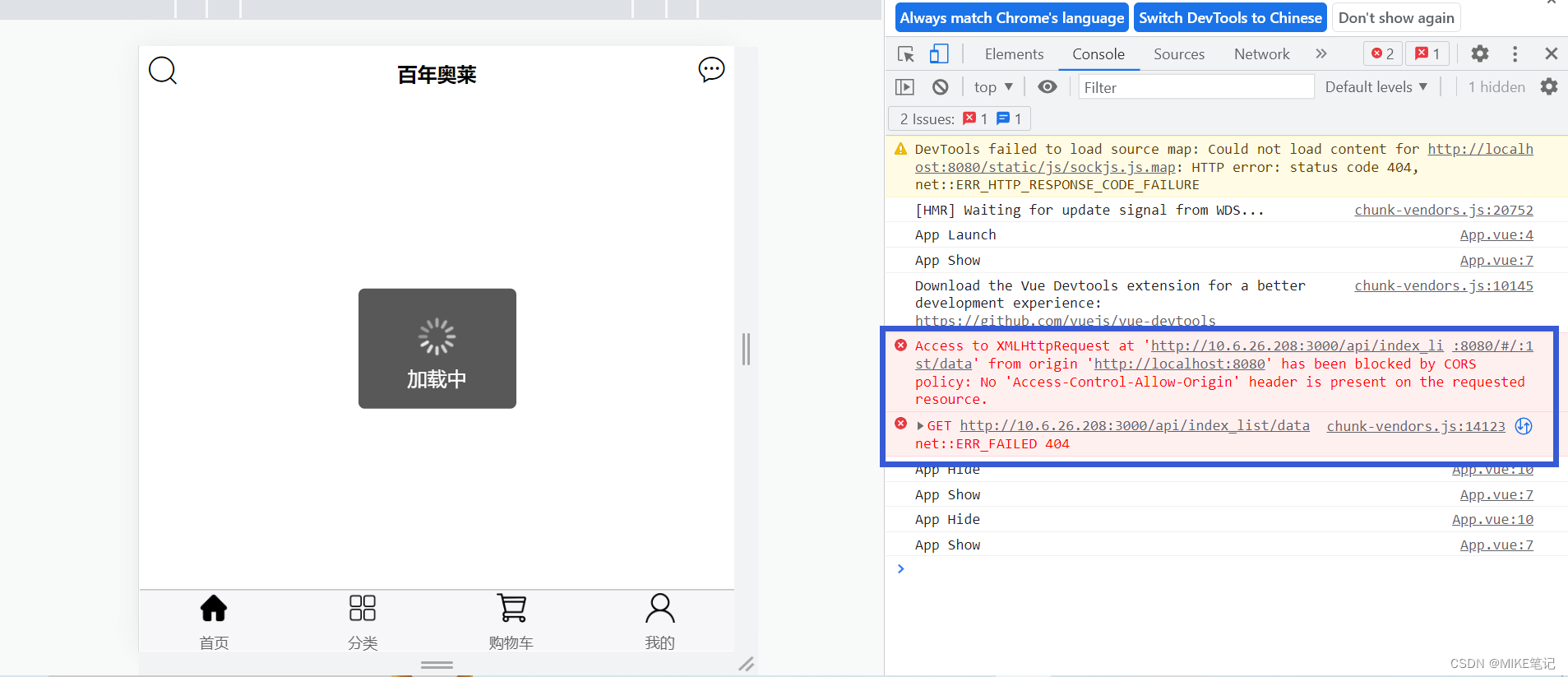Image resolution: width=1568 pixels, height=677 pixels.
Task: Toggle the device toolbar icon
Action: point(939,54)
